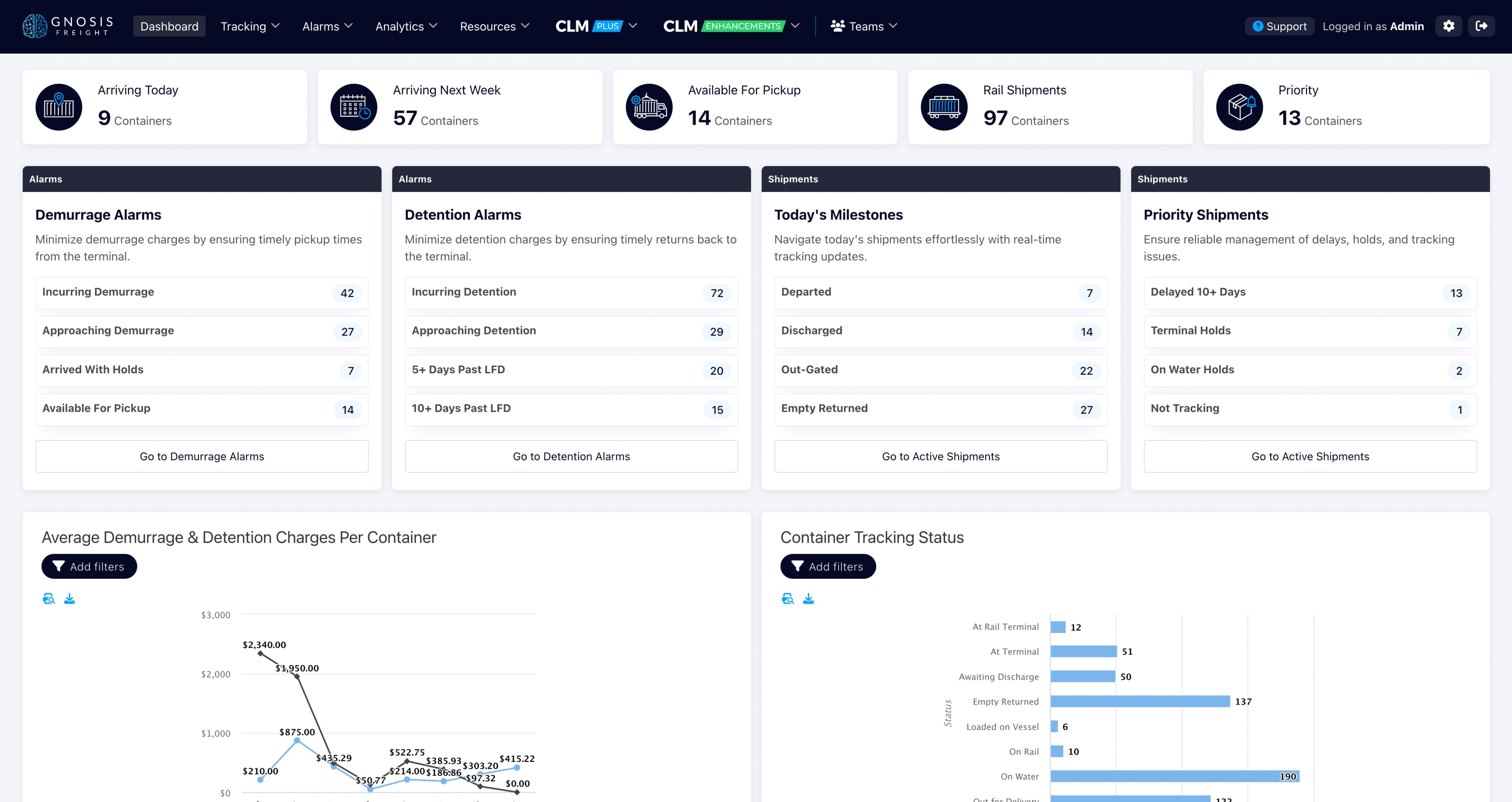Open the Resources menu
Image resolution: width=1512 pixels, height=802 pixels.
[494, 26]
